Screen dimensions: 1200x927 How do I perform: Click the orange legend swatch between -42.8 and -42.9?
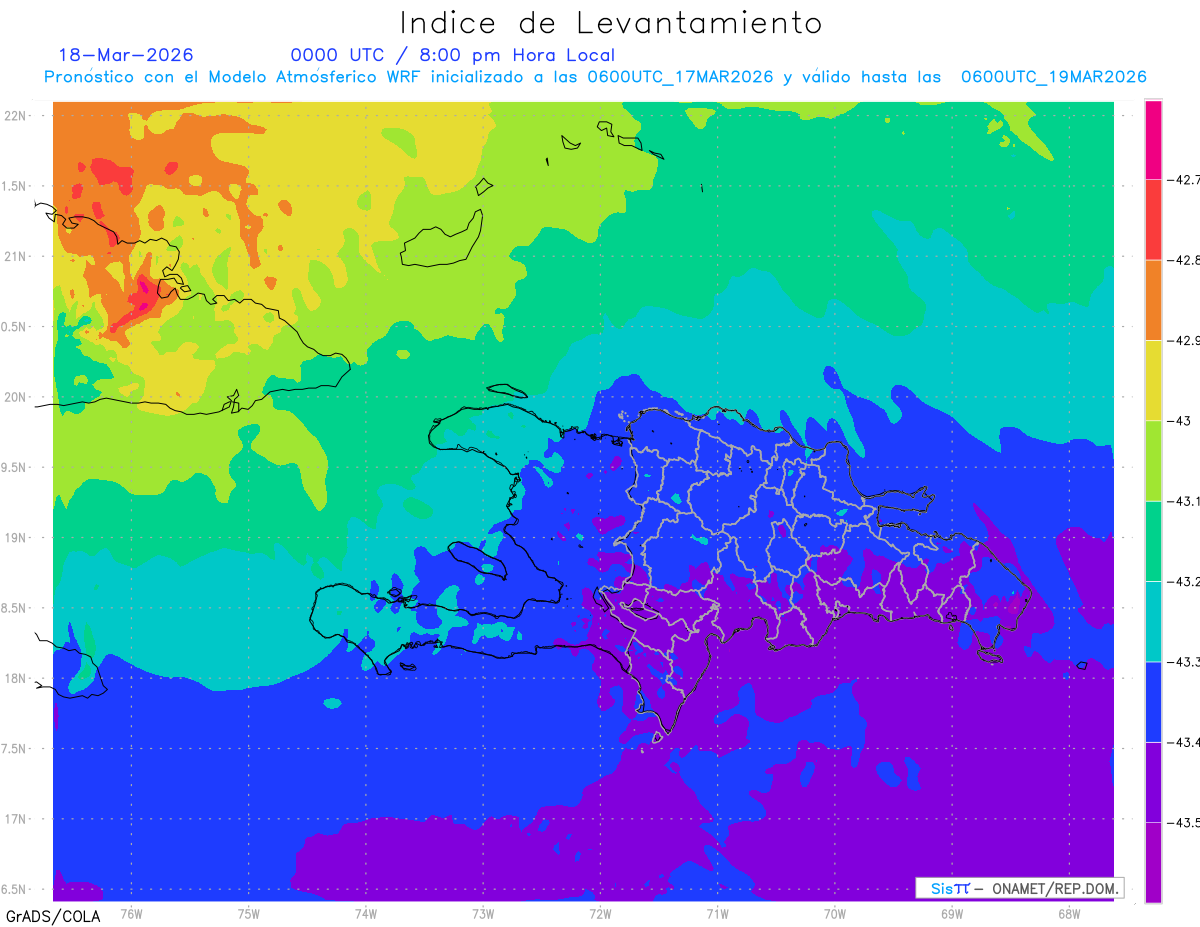(x=1153, y=300)
